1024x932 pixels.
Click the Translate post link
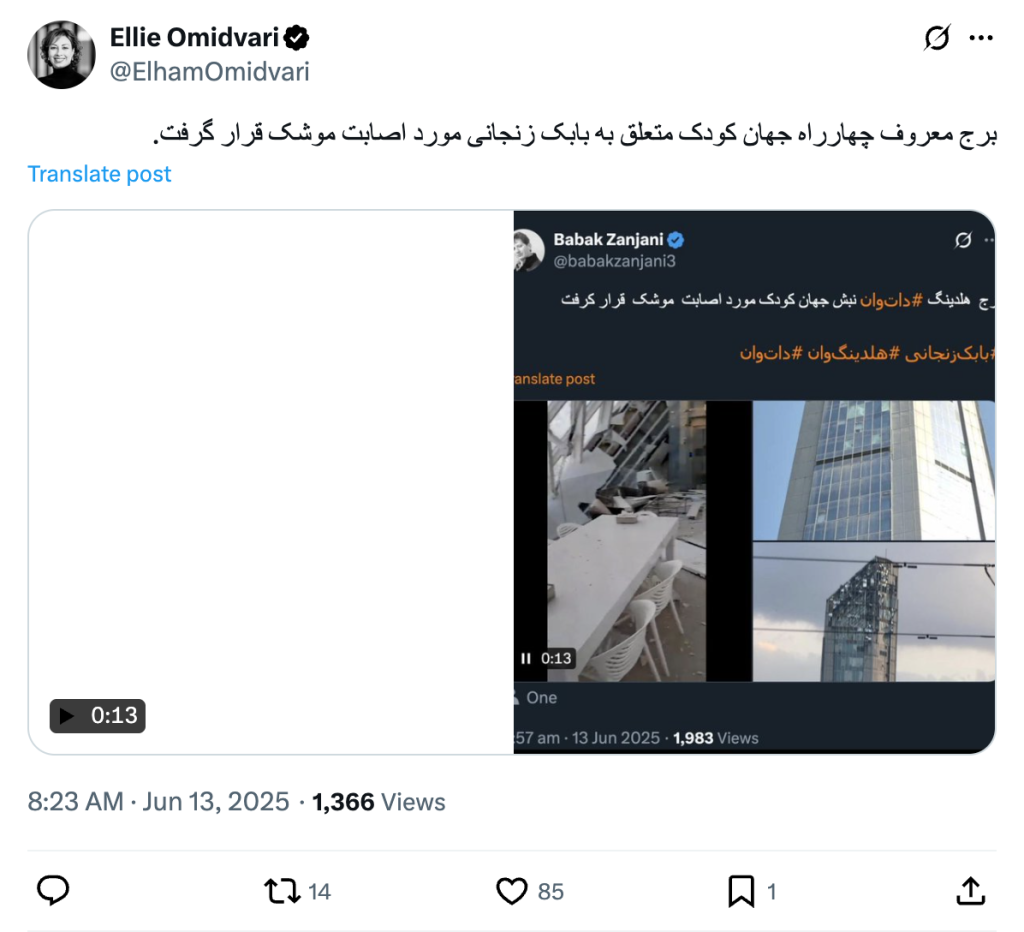(x=99, y=174)
